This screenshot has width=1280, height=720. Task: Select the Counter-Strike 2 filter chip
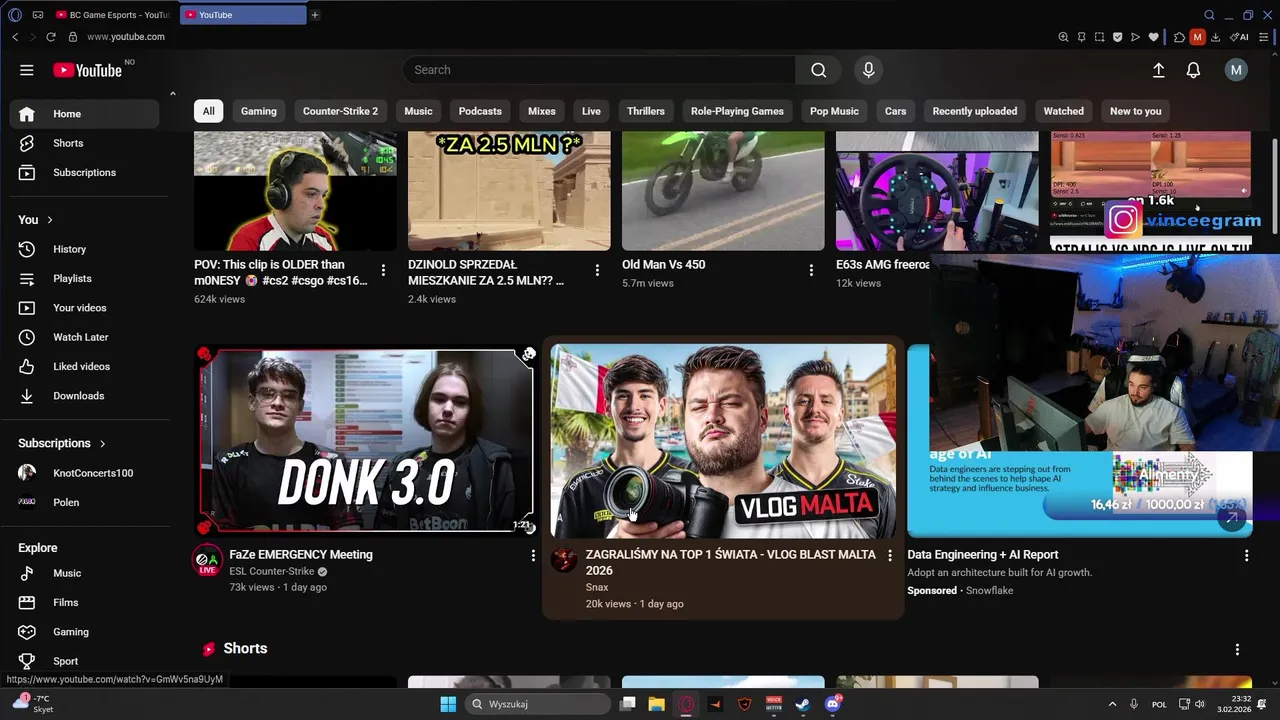(340, 111)
